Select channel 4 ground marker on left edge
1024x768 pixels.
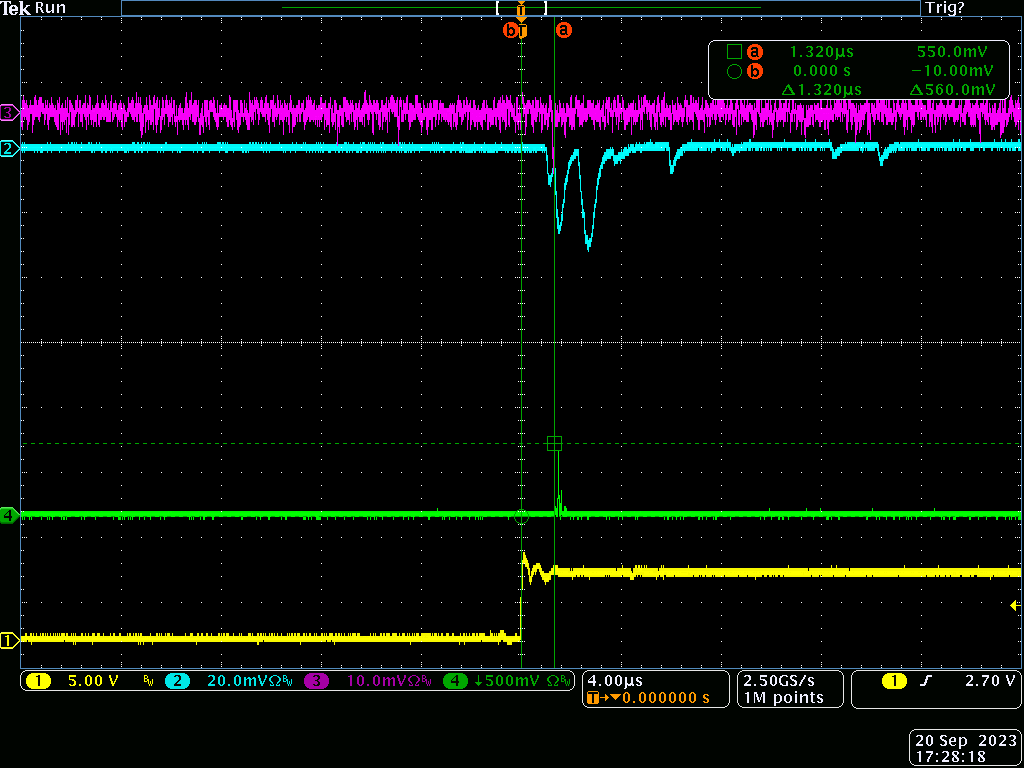(x=9, y=516)
